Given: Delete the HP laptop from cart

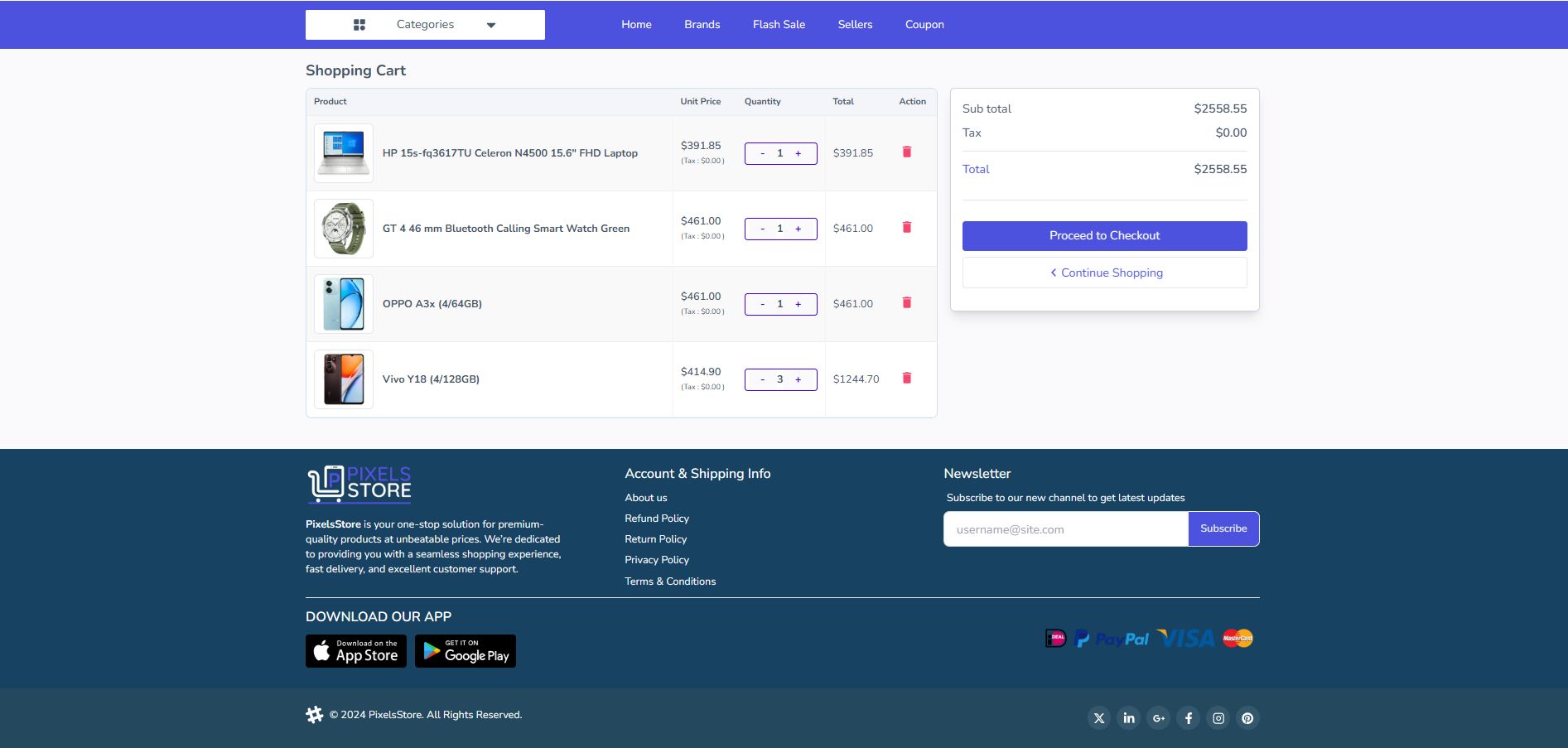Looking at the screenshot, I should click(x=906, y=152).
